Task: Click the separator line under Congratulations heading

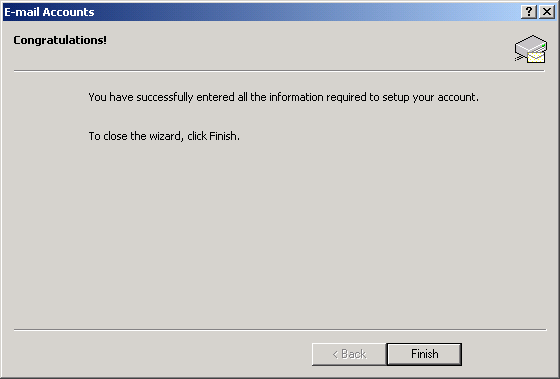Action: coord(279,71)
